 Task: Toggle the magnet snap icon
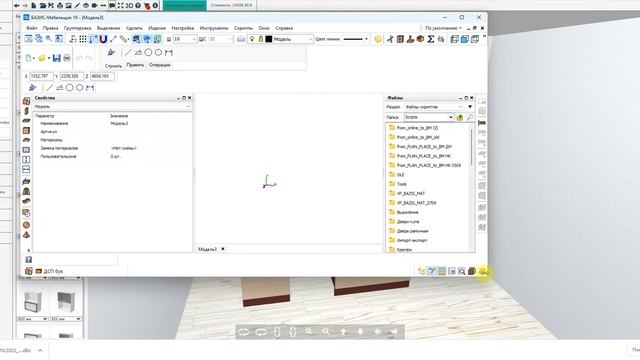103,39
